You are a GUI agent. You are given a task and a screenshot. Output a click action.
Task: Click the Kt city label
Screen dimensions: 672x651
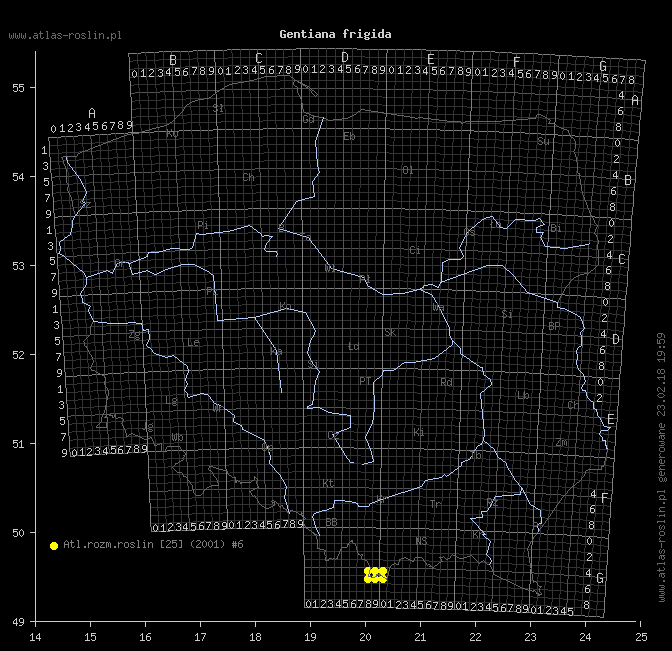[x=328, y=483]
